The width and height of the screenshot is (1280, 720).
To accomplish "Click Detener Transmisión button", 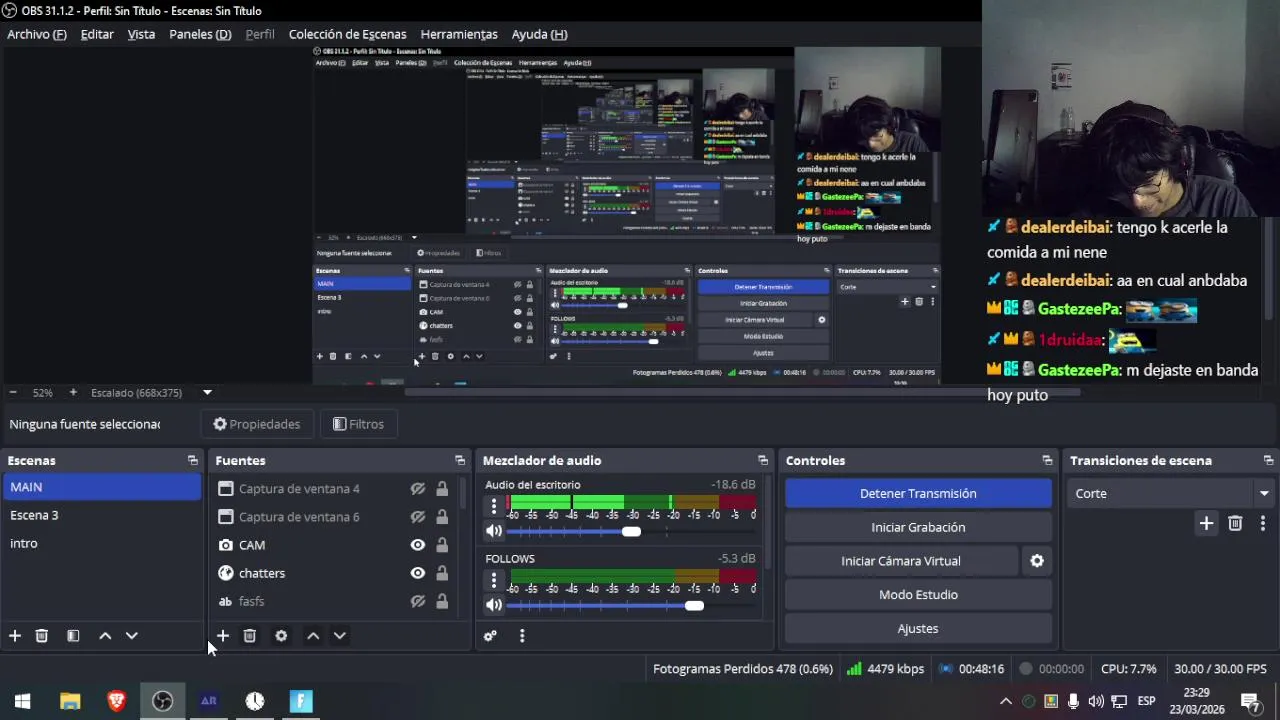I will click(x=918, y=493).
